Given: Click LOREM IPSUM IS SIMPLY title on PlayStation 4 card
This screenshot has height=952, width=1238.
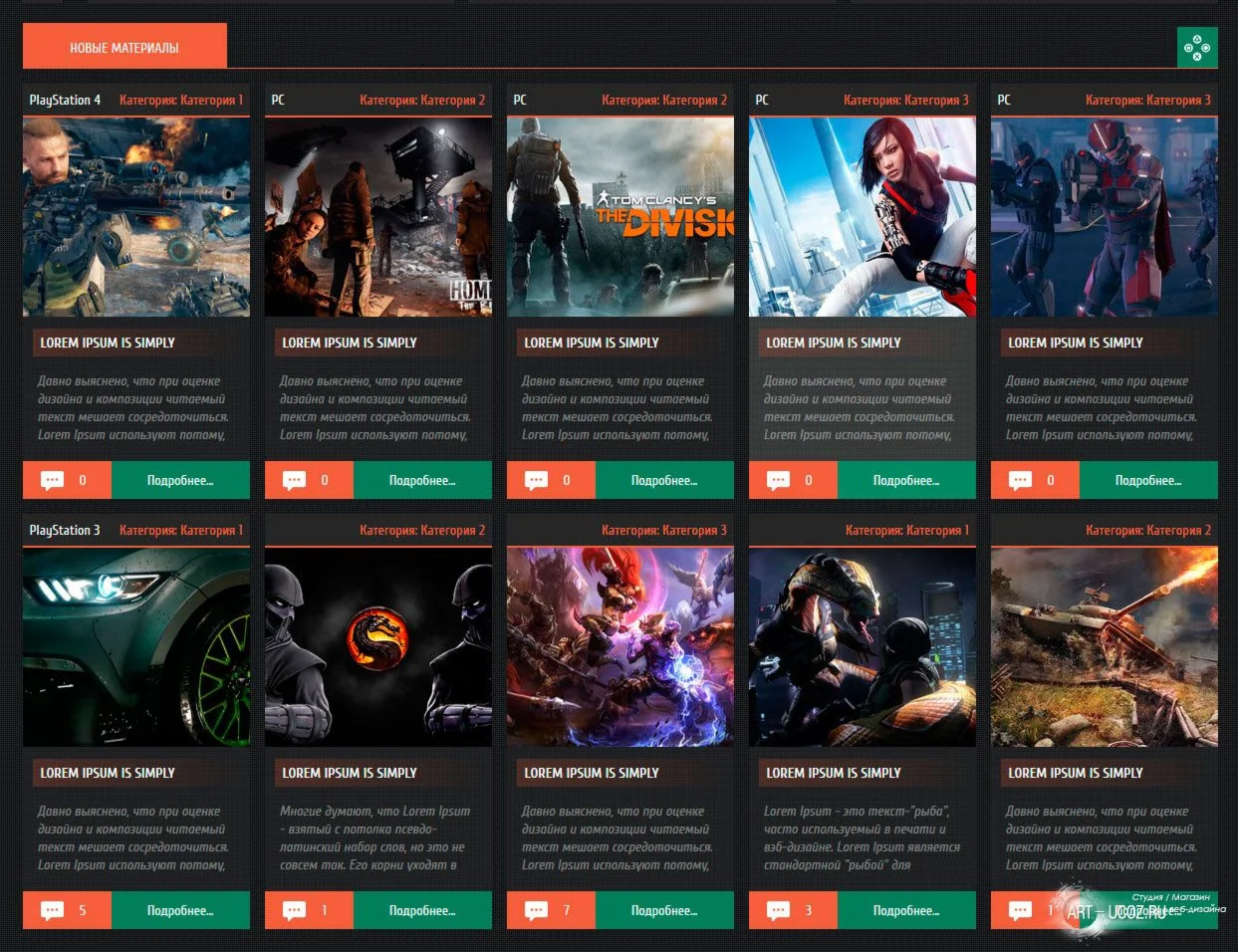Looking at the screenshot, I should click(x=108, y=343).
